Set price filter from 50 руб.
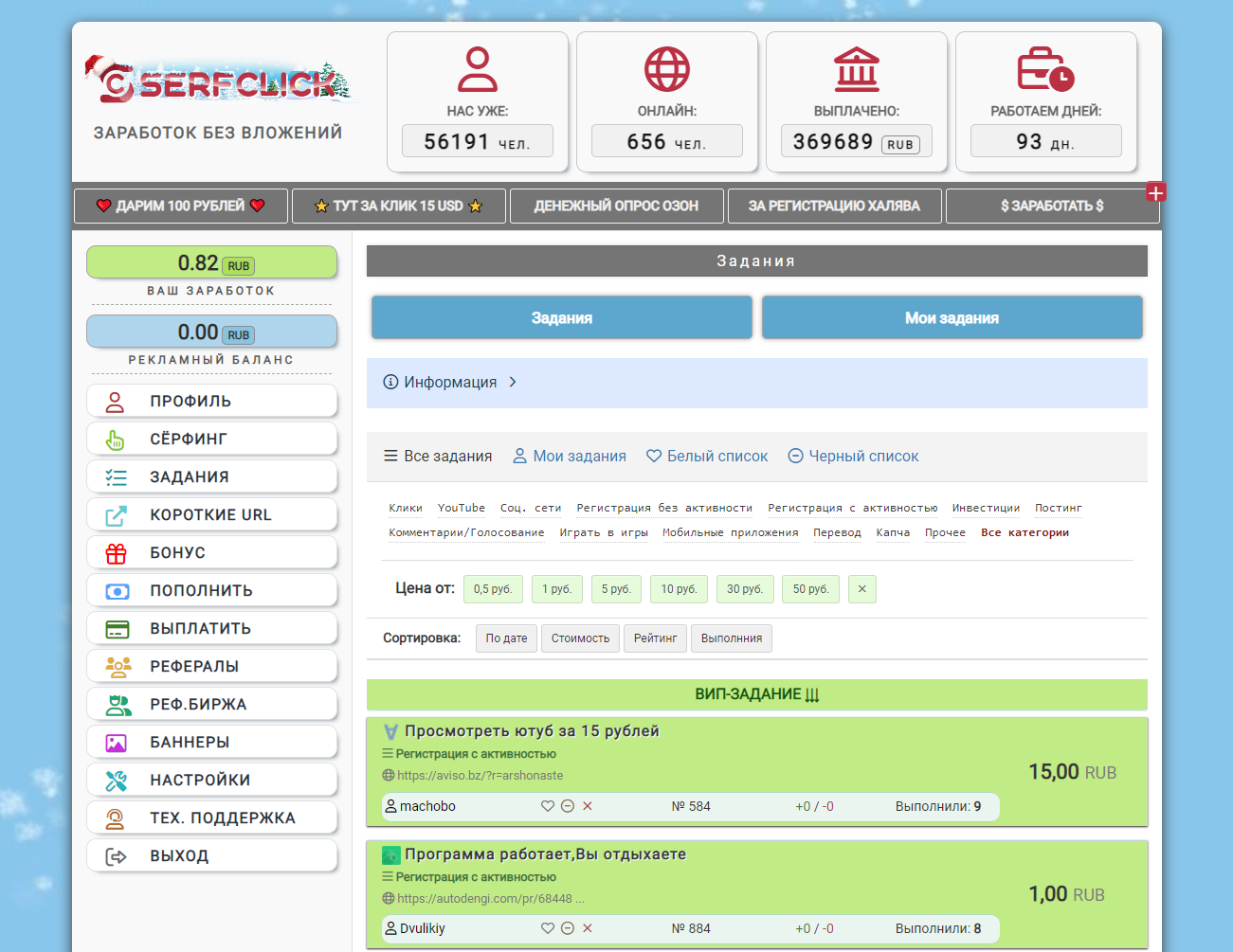Image resolution: width=1233 pixels, height=952 pixels. [810, 589]
